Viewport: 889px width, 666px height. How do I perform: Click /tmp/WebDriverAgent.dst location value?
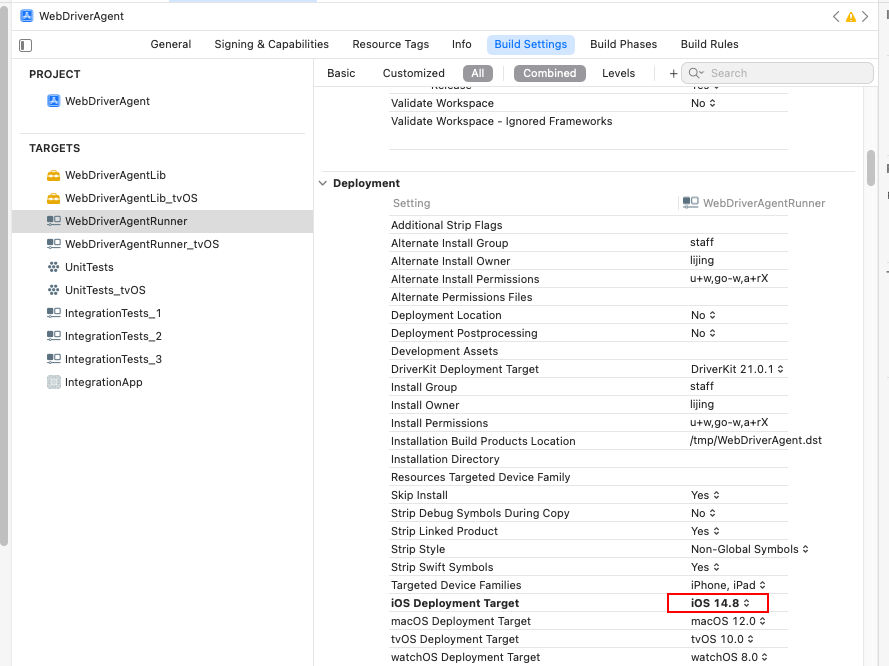756,440
